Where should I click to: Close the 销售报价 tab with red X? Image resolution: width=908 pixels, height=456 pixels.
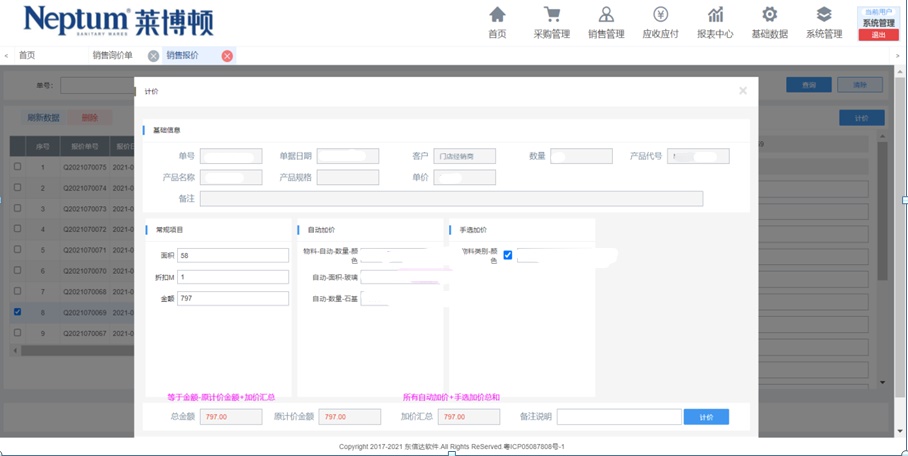[x=227, y=56]
